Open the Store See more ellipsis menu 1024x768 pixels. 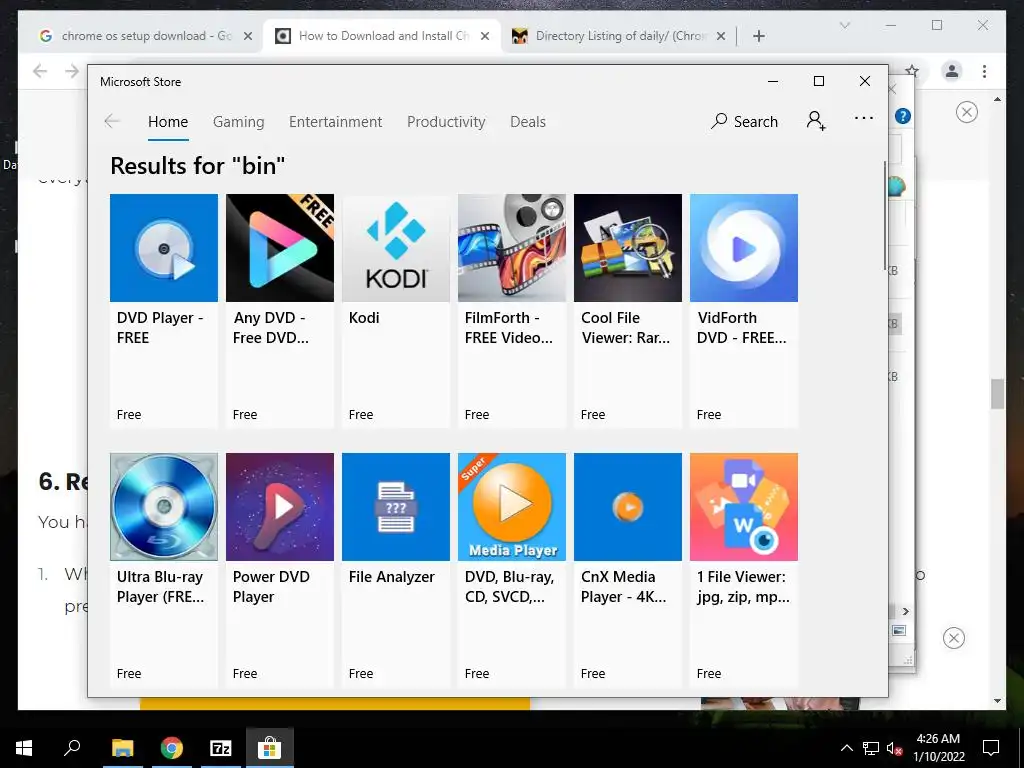click(863, 118)
